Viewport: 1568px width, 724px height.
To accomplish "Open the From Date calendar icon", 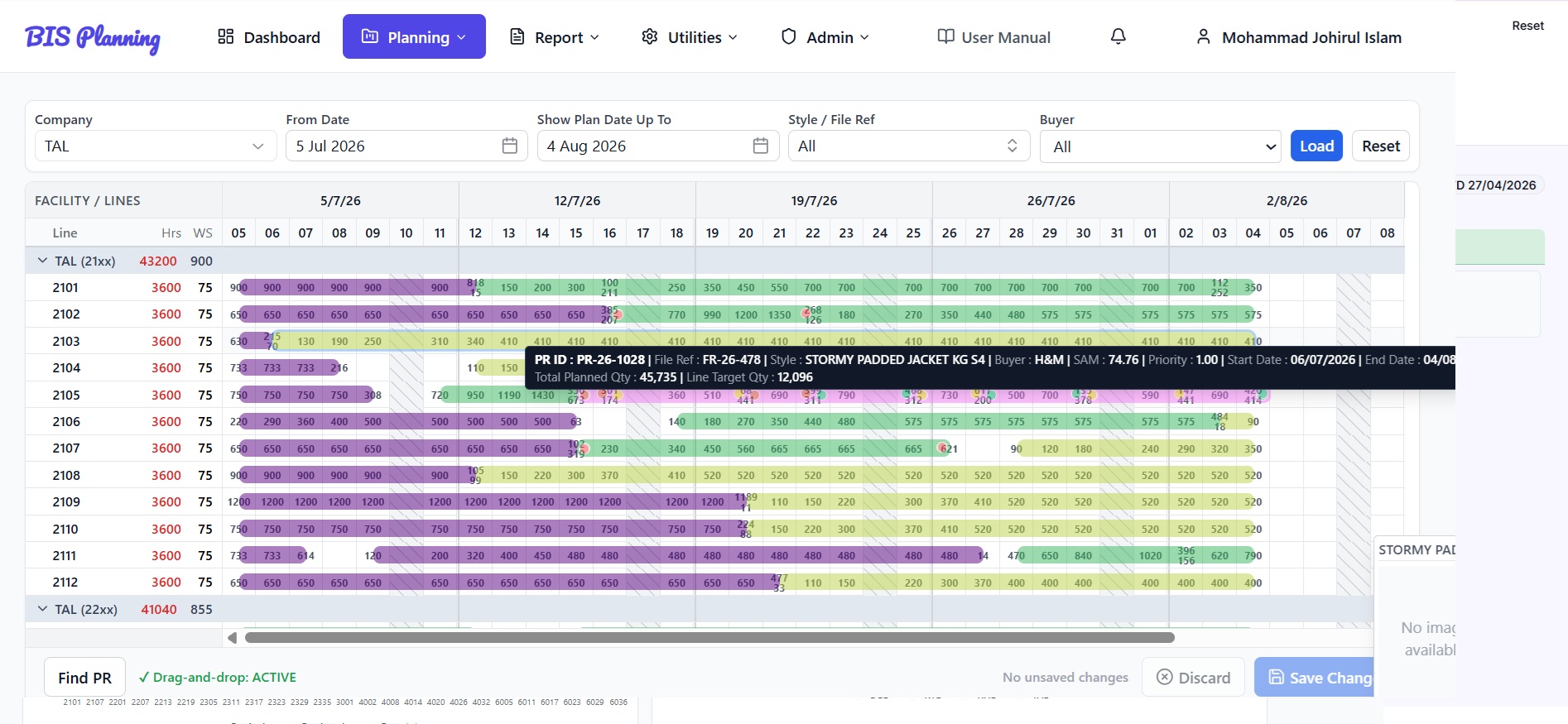I will pos(510,146).
